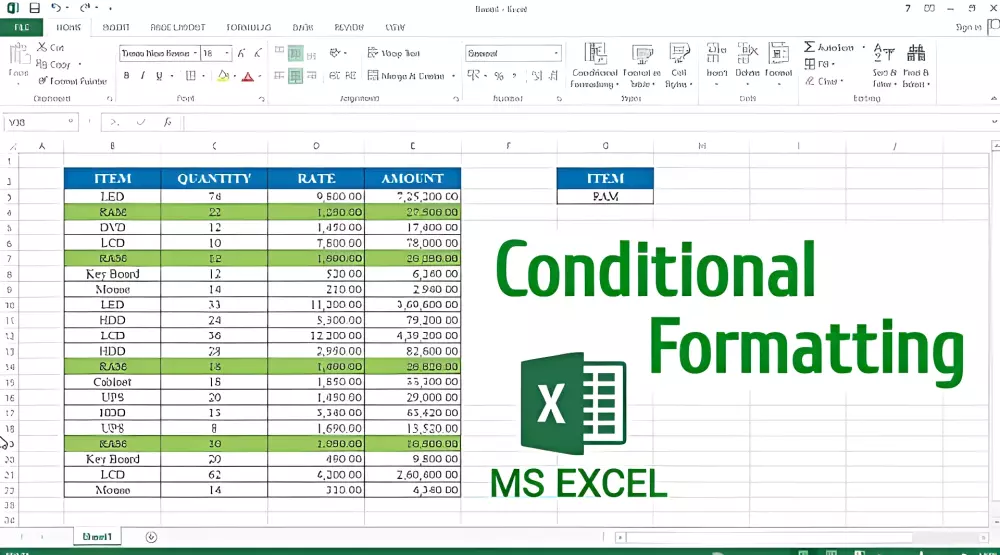Click the Decrease Indent icon
1000x555 pixels.
tap(334, 76)
